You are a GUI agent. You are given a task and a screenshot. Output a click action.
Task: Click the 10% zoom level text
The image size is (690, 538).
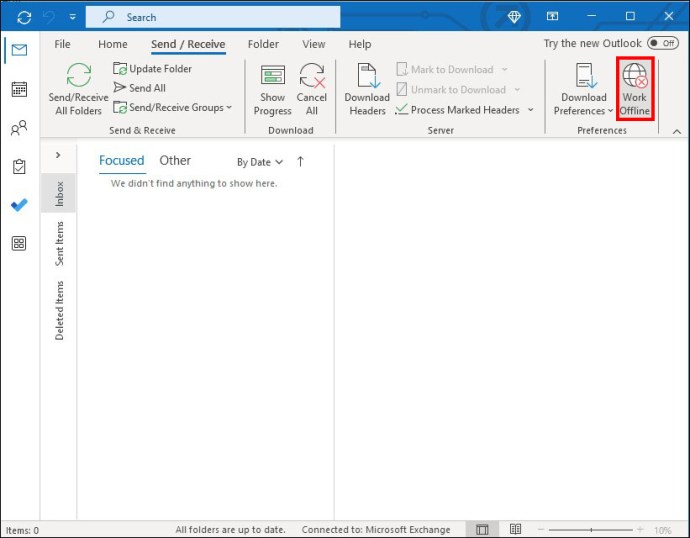[662, 530]
